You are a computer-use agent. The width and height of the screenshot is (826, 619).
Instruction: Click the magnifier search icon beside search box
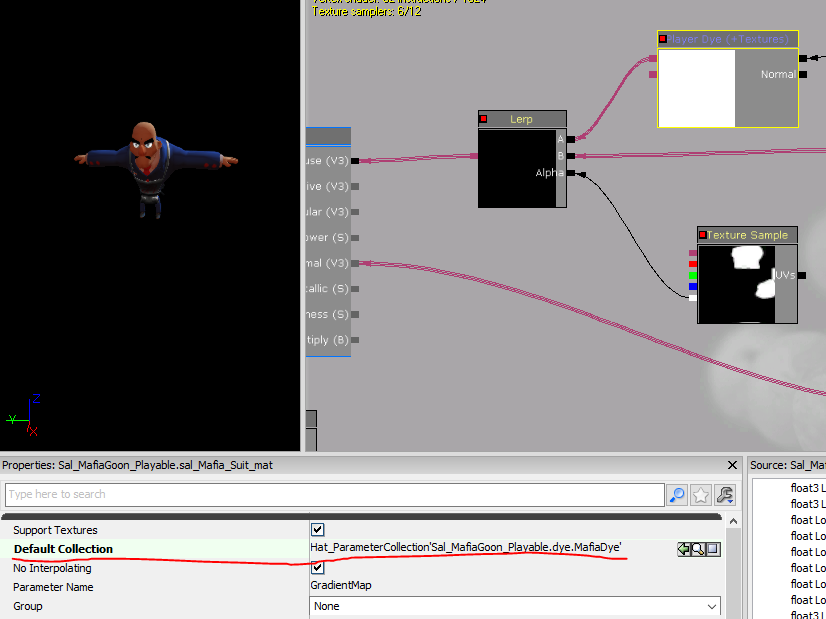[x=677, y=495]
